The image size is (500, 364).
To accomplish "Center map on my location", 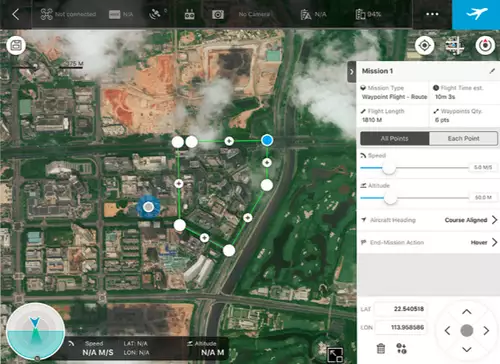I will [x=424, y=45].
